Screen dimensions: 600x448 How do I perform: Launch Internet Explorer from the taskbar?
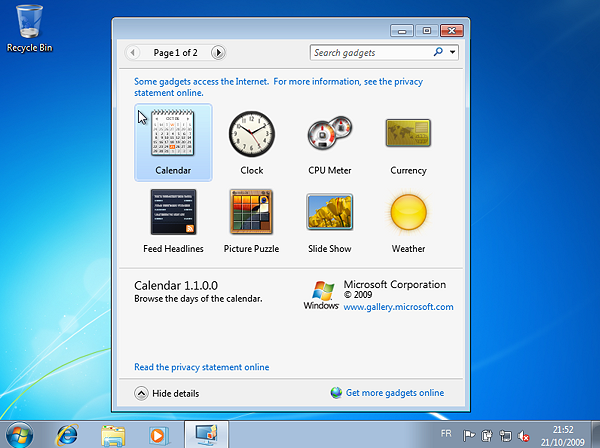coord(69,434)
